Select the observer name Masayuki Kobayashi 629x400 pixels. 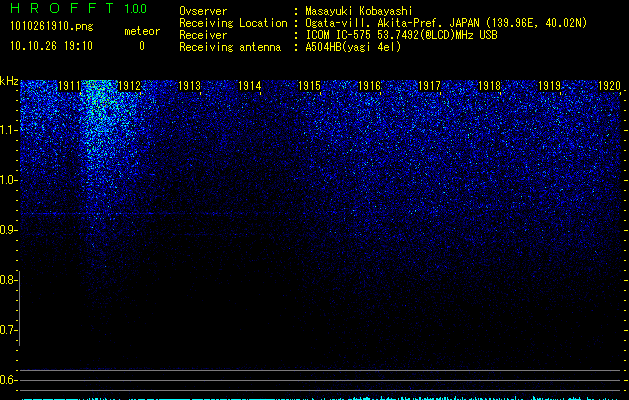[359, 11]
